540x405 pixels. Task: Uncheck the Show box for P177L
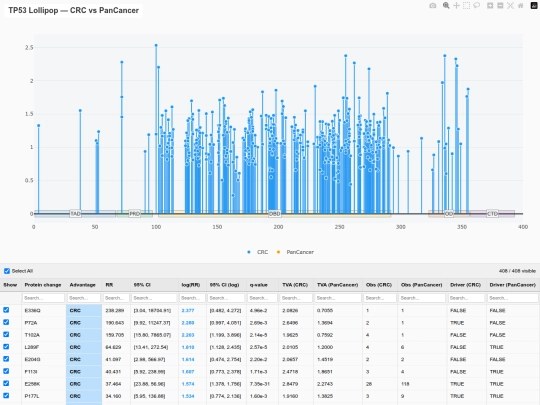[x=6, y=396]
